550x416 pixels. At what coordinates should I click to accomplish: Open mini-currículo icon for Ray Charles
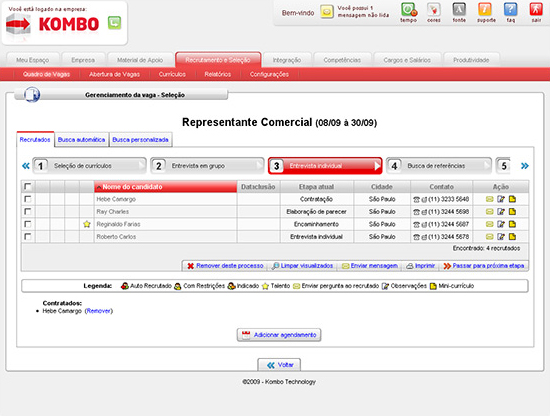click(x=512, y=212)
